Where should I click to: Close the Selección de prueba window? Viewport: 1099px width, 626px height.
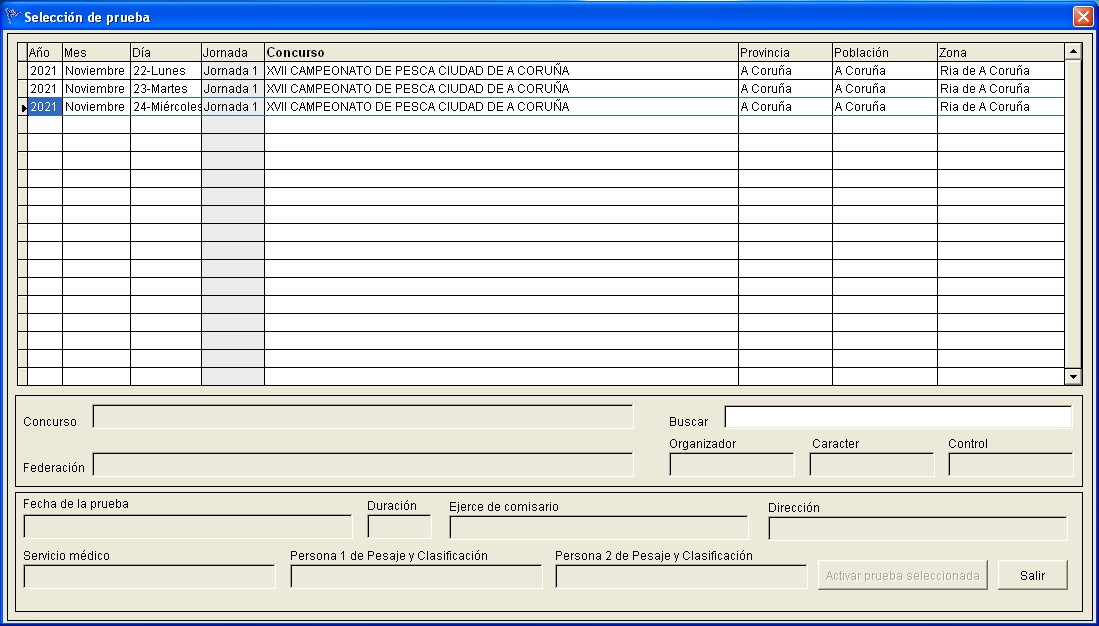click(1082, 16)
